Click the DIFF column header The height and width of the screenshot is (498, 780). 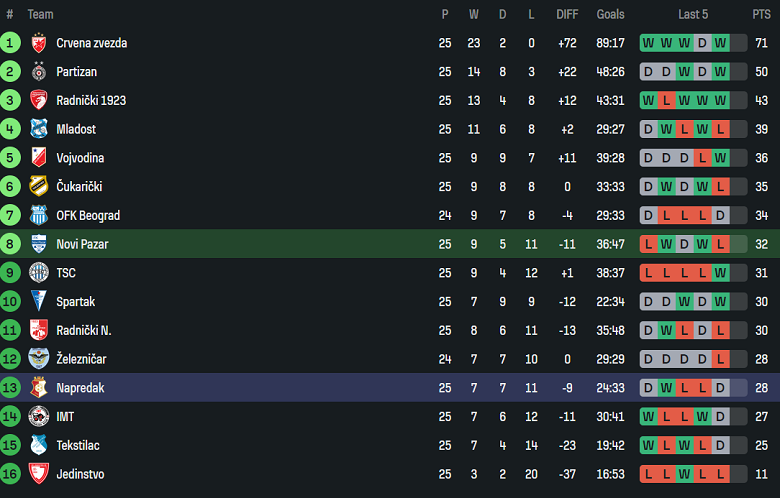click(x=567, y=14)
